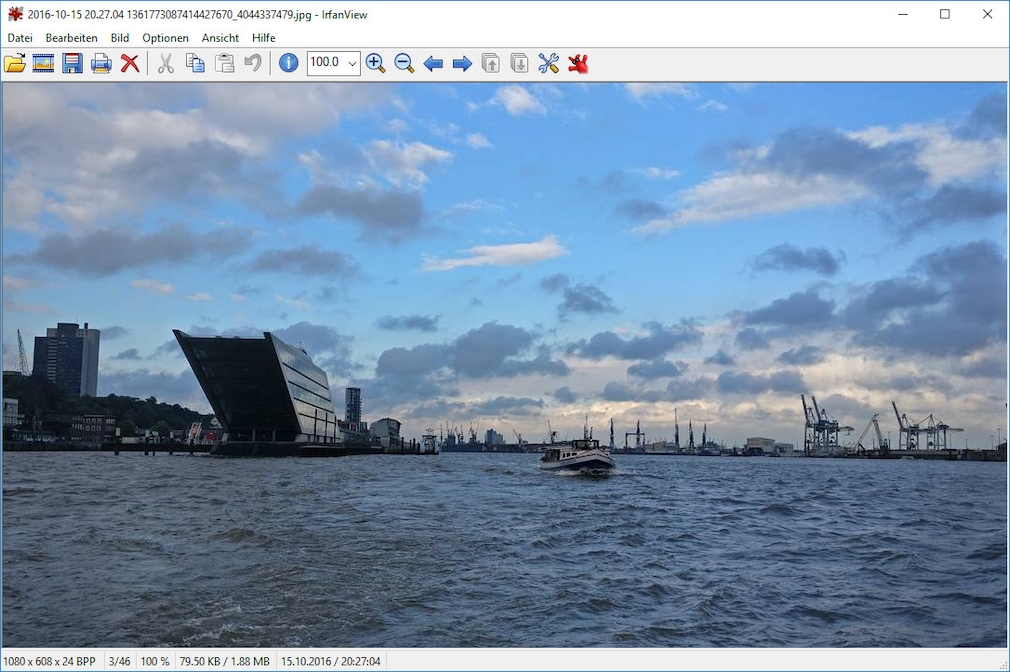Open IrfanView properties settings
Viewport: 1010px width, 672px height.
[x=548, y=62]
